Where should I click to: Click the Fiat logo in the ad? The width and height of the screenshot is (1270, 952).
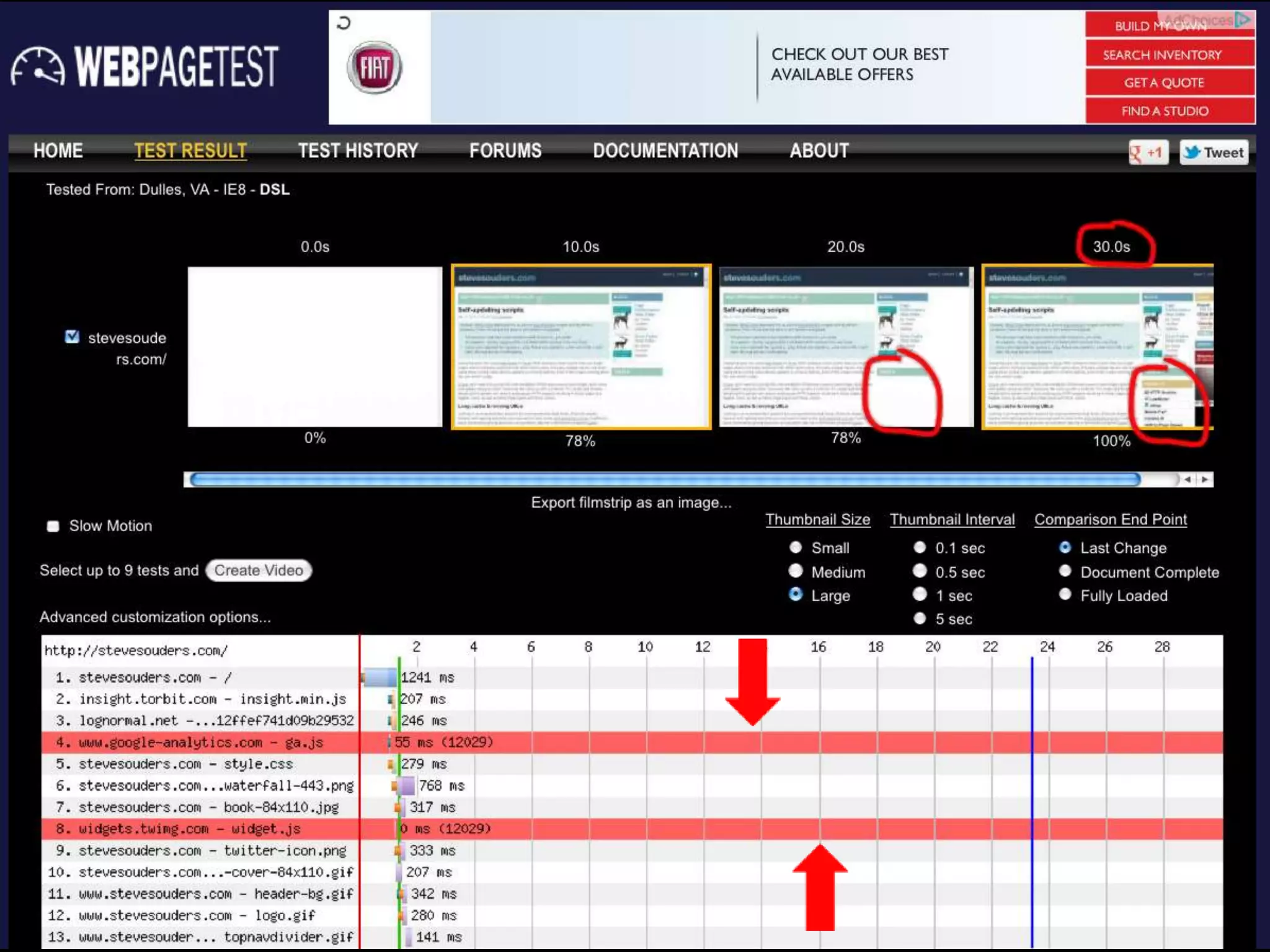pyautogui.click(x=375, y=68)
